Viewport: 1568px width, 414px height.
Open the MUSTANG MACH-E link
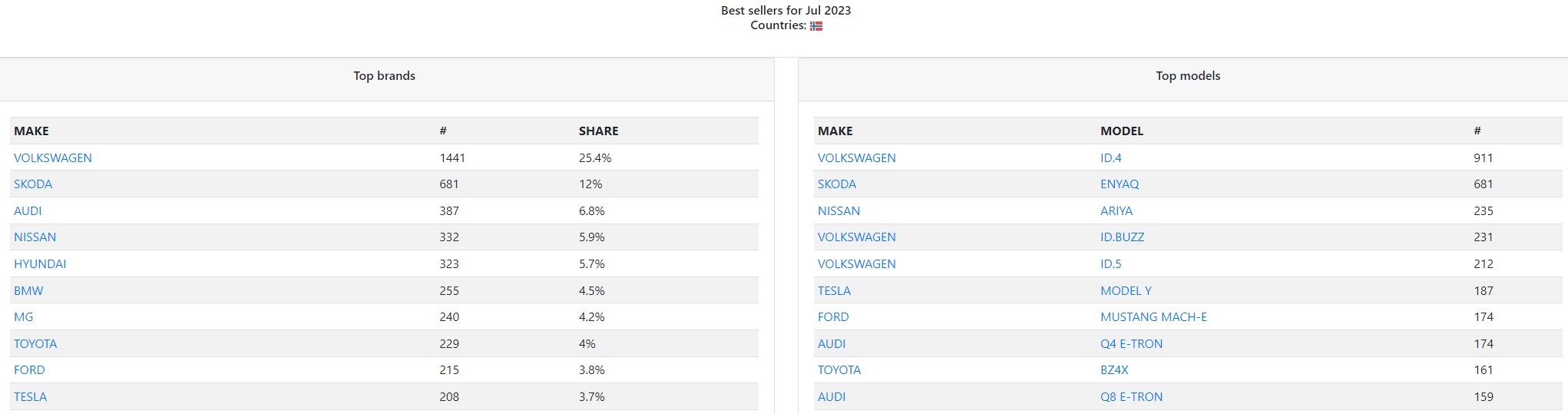(1153, 317)
